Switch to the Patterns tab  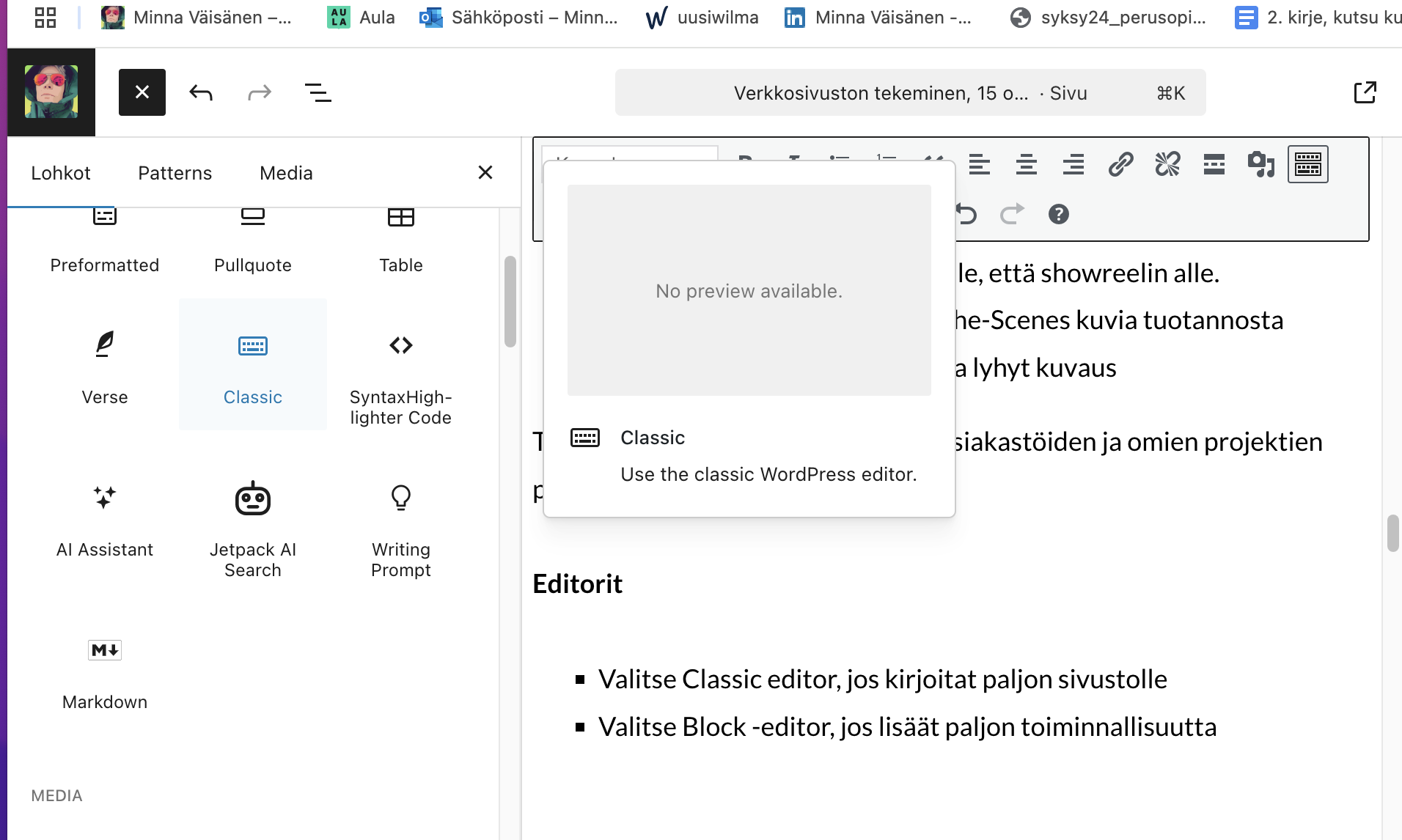coord(175,173)
